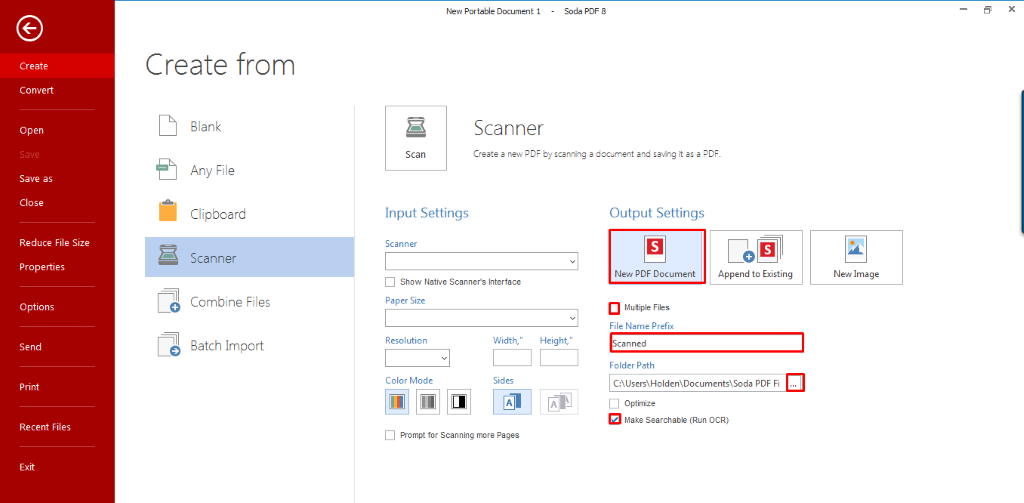This screenshot has width=1024, height=503.
Task: Click the Height input field
Action: click(x=559, y=358)
